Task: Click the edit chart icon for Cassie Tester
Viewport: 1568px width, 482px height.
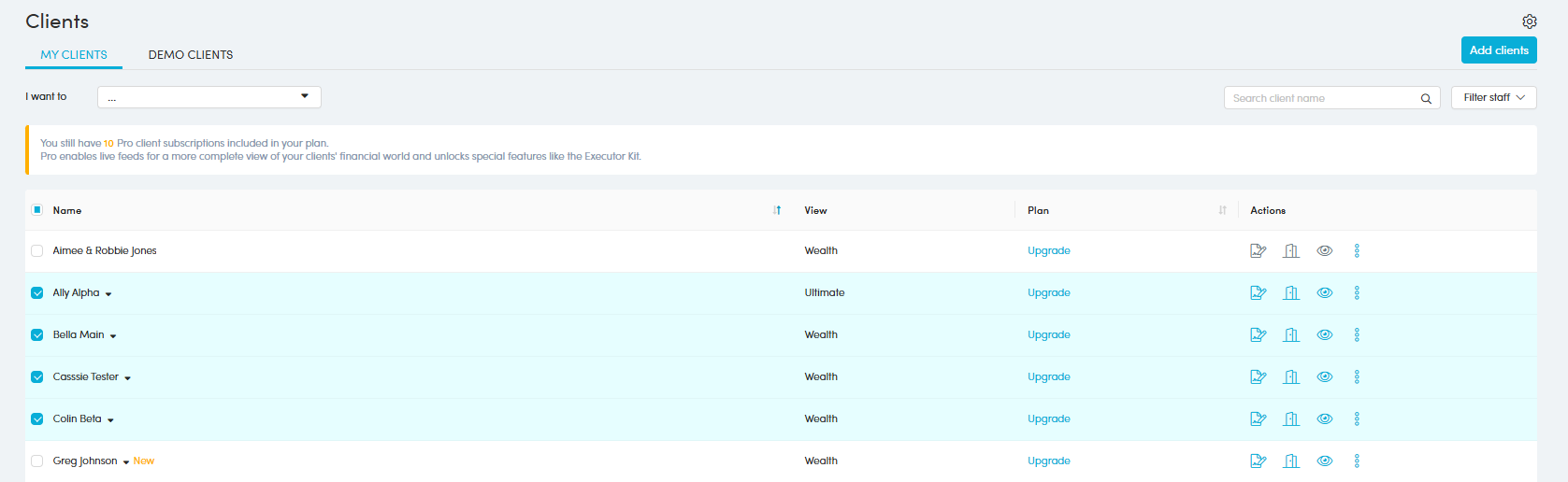Action: (1258, 376)
